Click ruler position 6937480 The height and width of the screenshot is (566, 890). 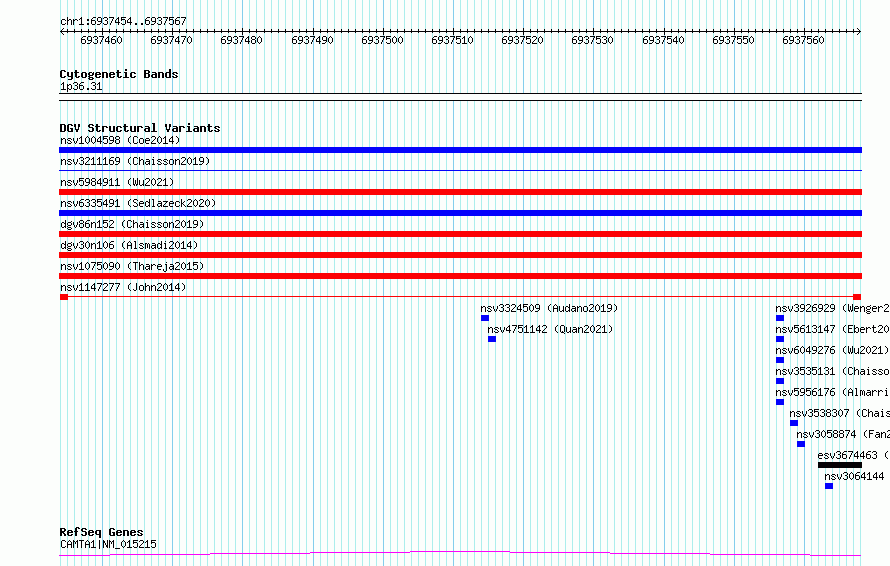point(241,40)
